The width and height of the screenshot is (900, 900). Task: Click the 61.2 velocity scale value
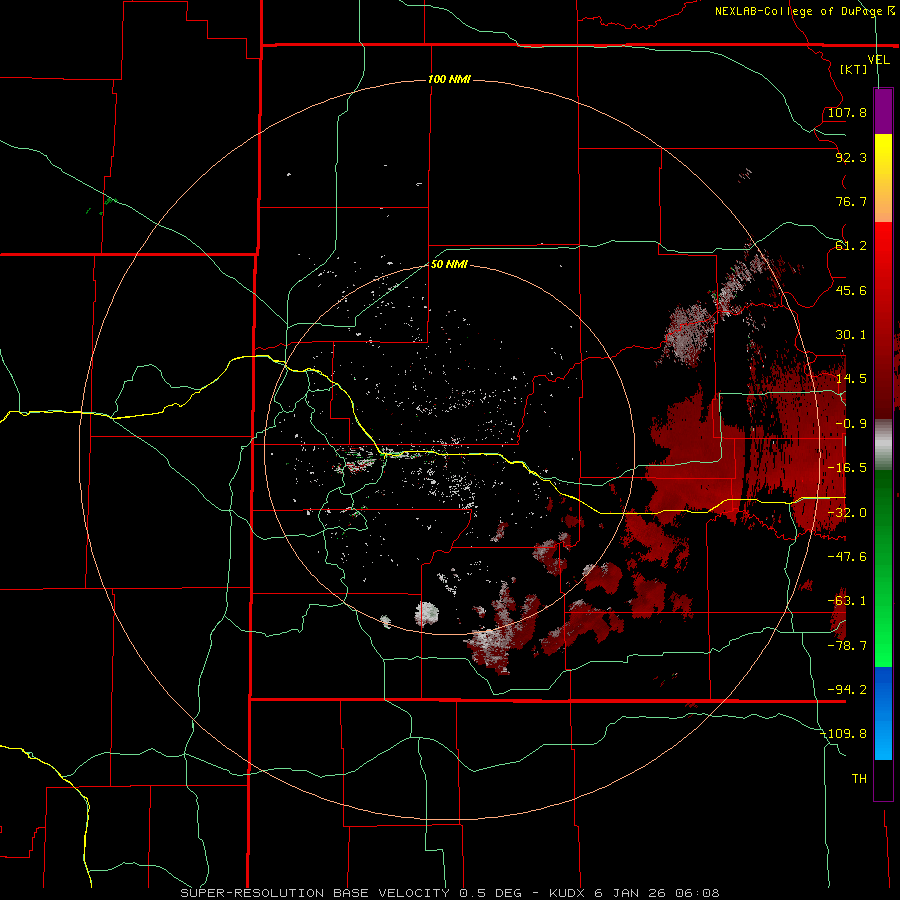point(851,246)
